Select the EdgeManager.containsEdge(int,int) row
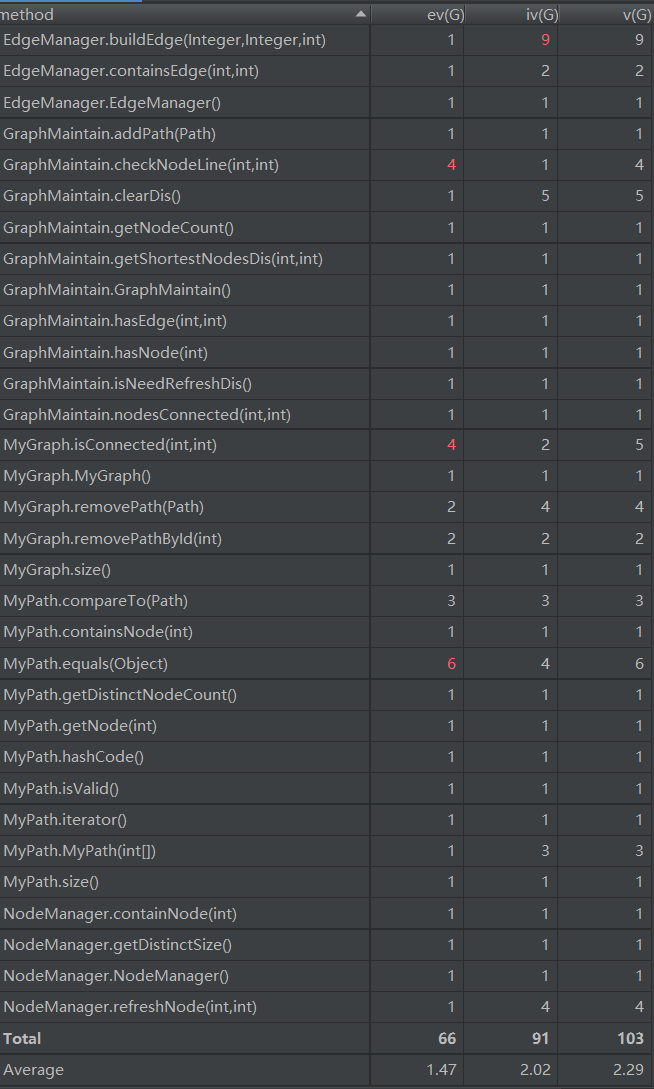The height and width of the screenshot is (1089, 654). [x=327, y=71]
